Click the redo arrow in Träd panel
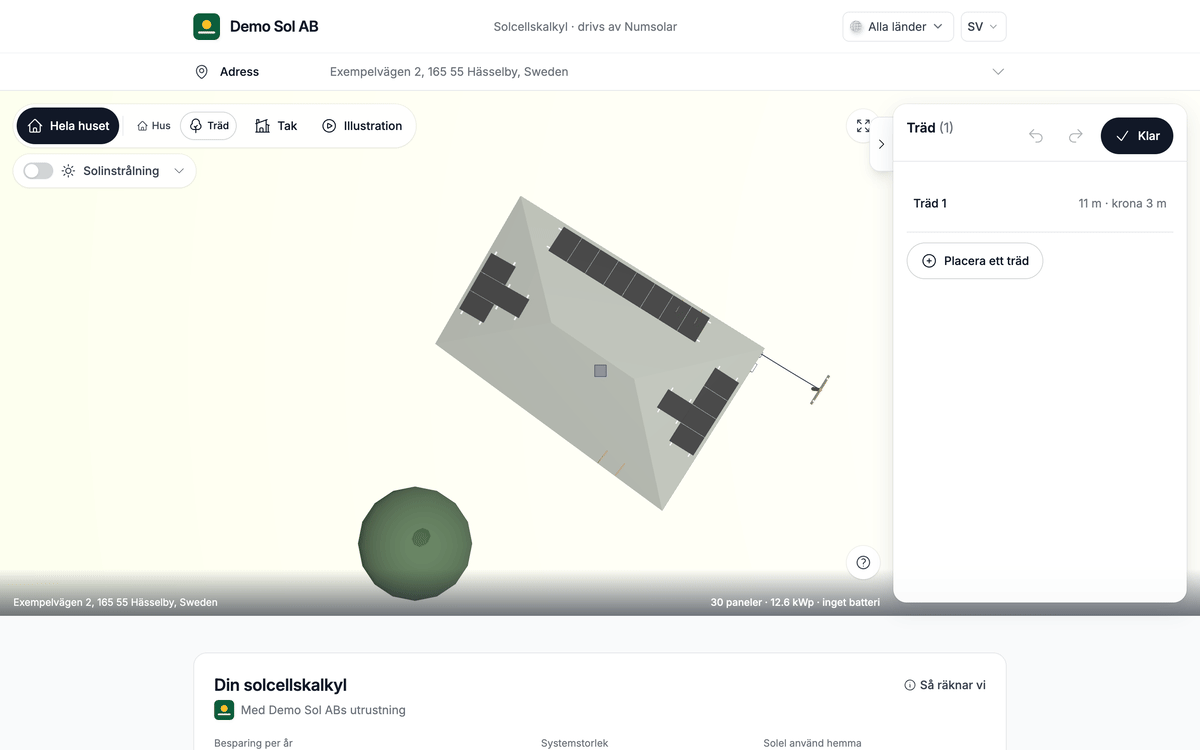1200x750 pixels. click(x=1076, y=136)
